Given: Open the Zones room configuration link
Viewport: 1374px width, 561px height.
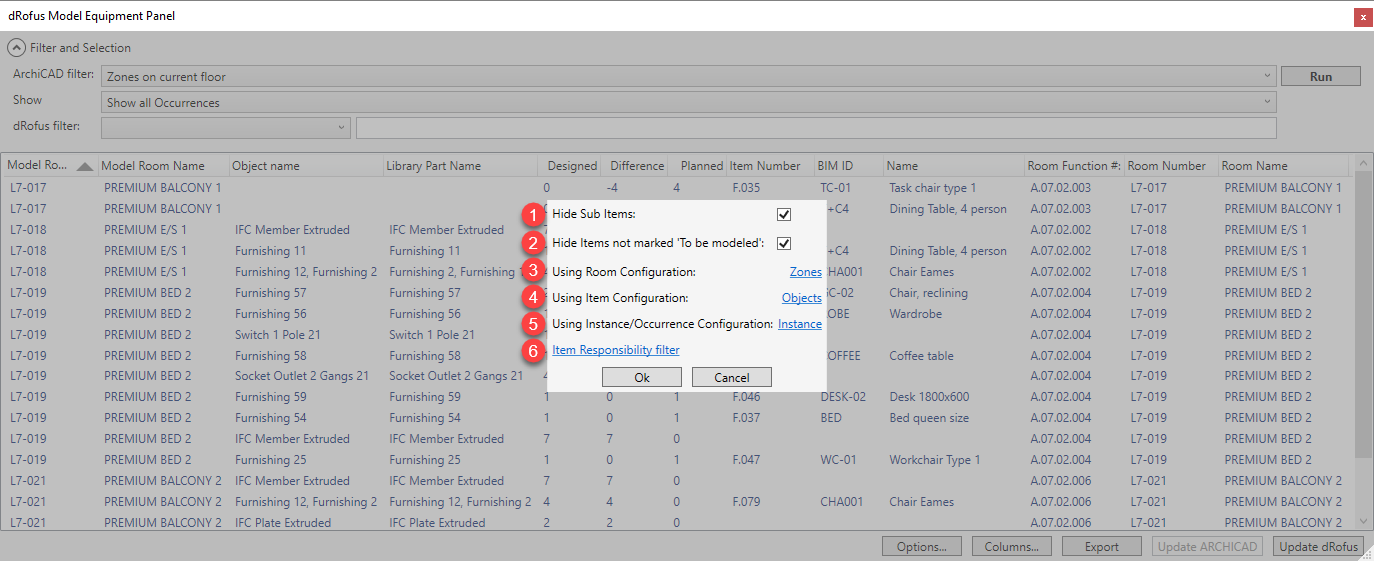Looking at the screenshot, I should point(805,272).
